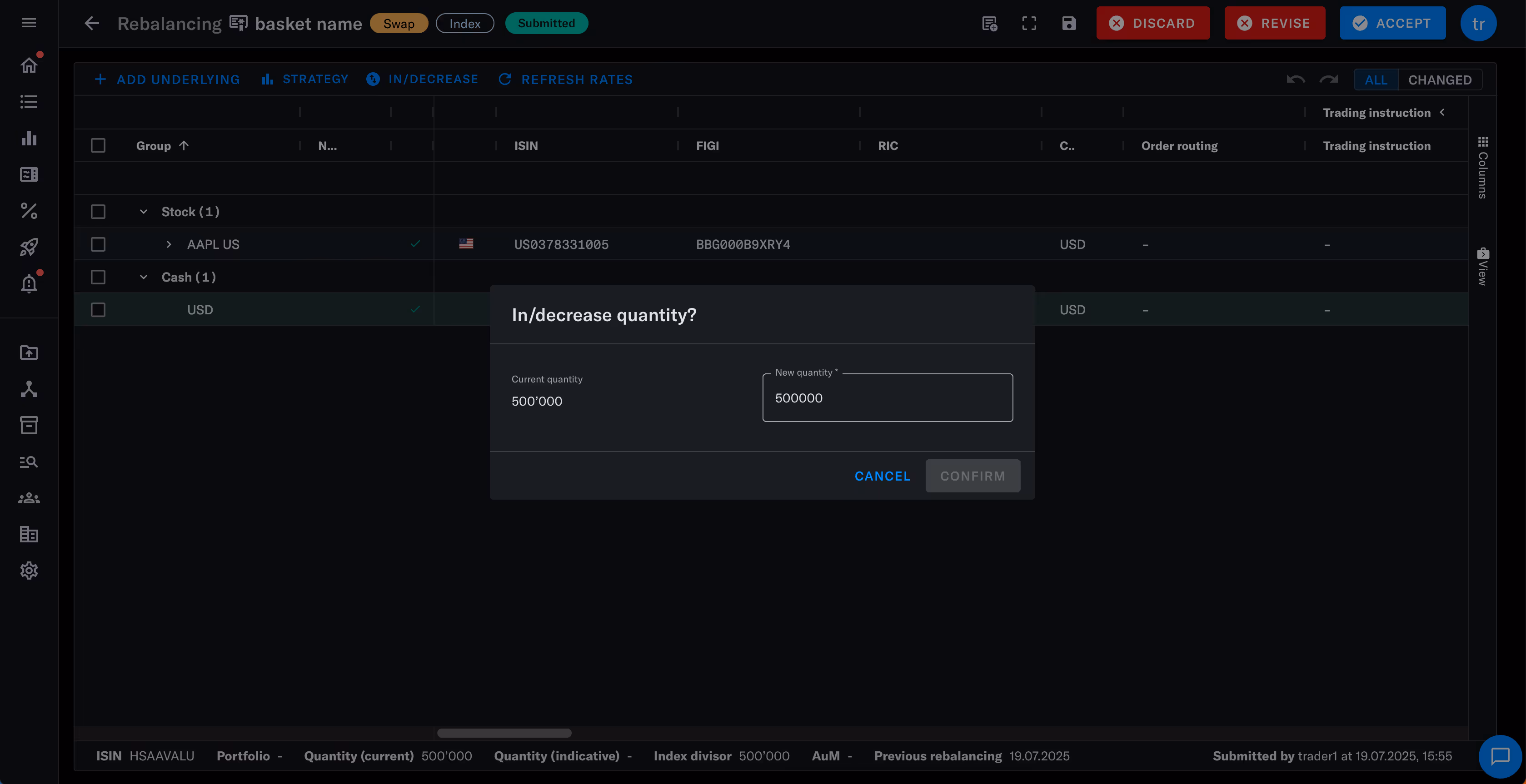
Task: Check the AAPL US row checkbox
Action: [x=98, y=244]
